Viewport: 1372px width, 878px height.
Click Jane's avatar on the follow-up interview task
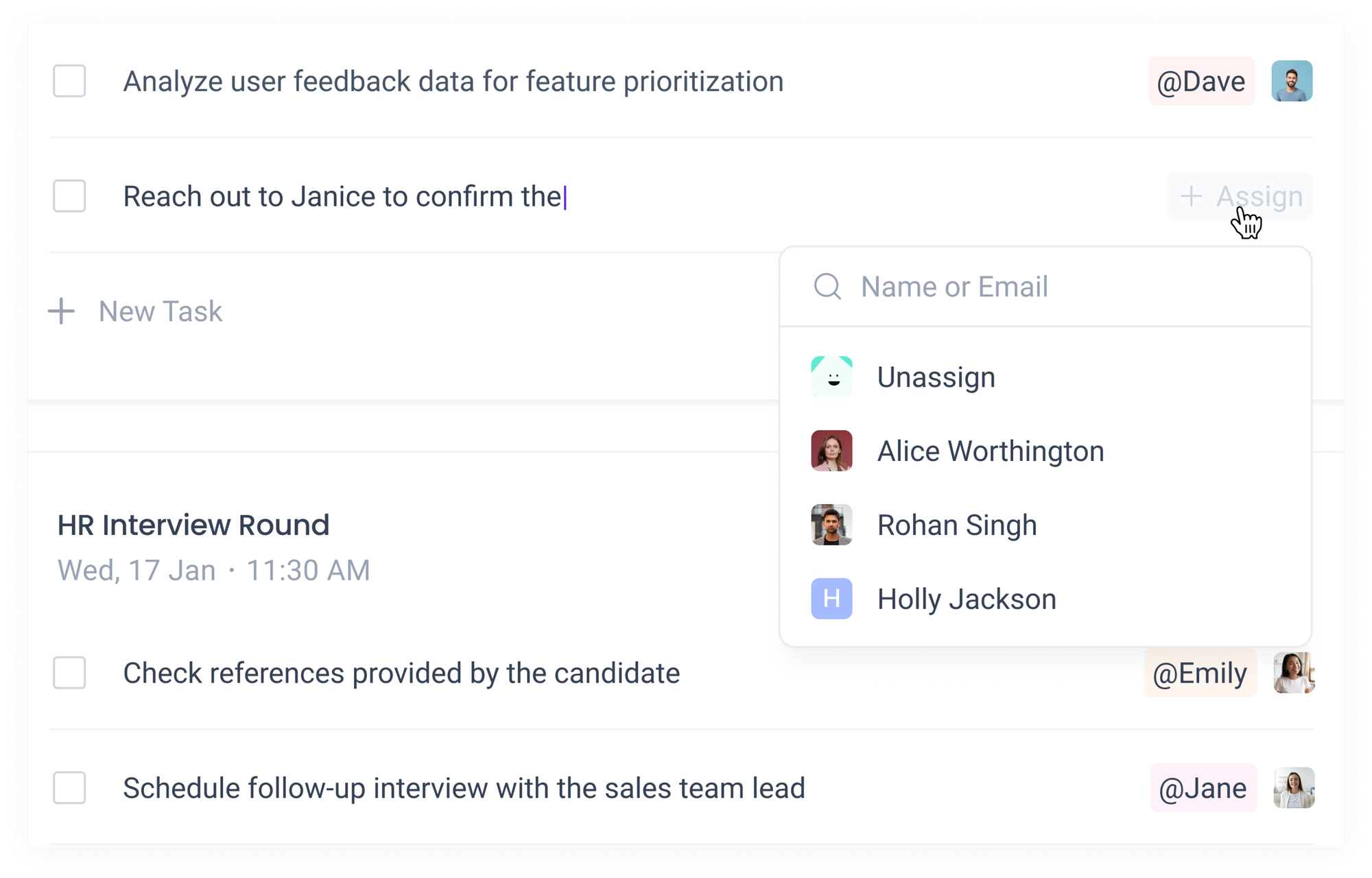tap(1292, 787)
